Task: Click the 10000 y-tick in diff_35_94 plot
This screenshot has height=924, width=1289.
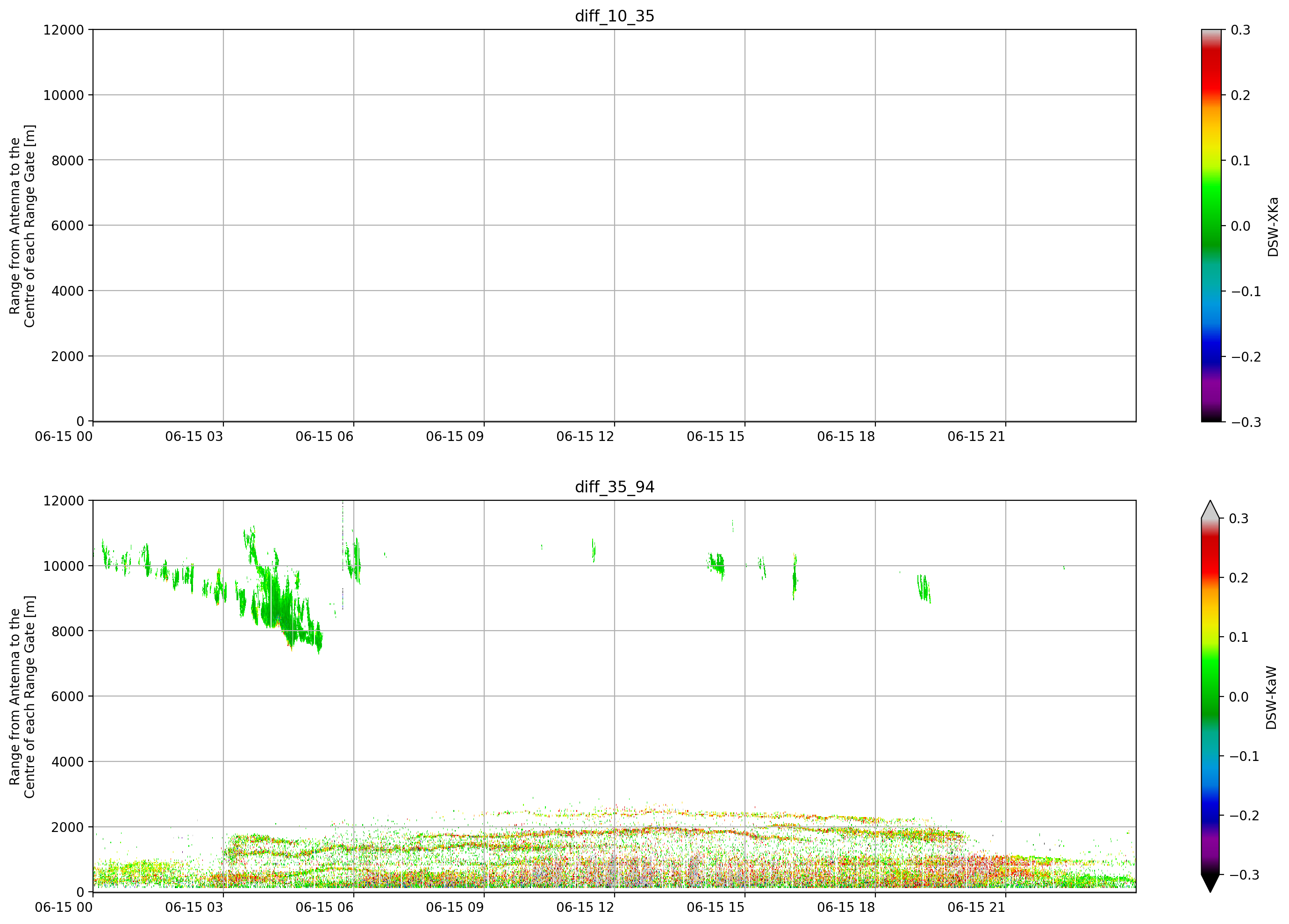Action: [x=64, y=566]
